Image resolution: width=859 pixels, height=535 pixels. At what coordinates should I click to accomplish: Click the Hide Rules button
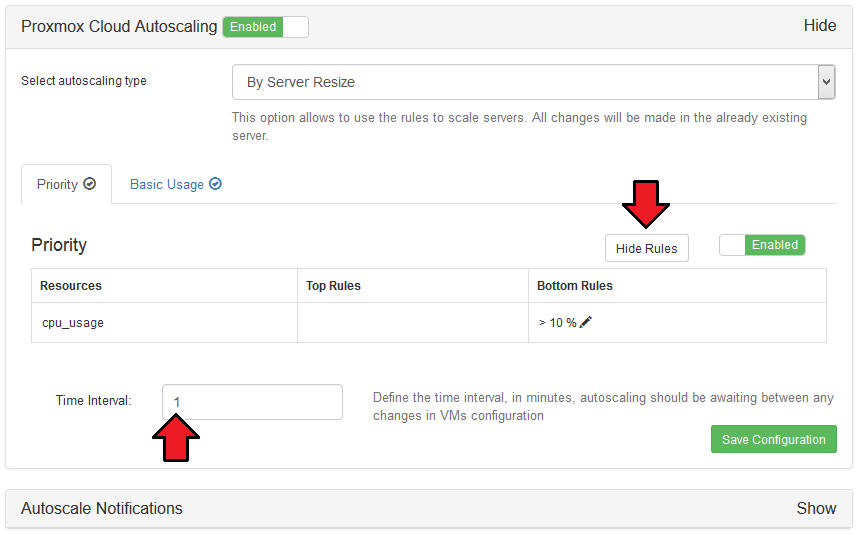[646, 249]
